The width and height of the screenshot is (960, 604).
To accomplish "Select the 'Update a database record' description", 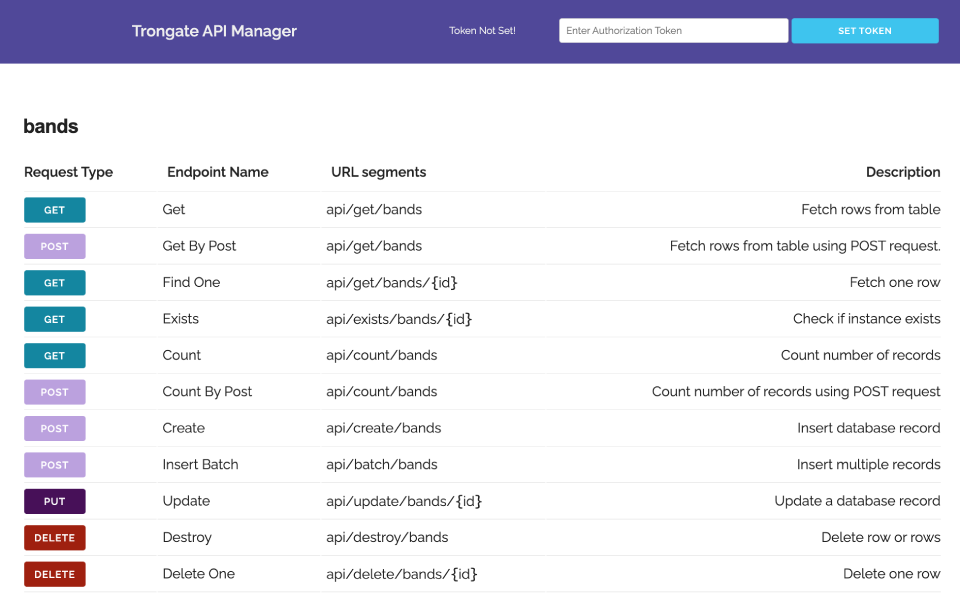I will [857, 501].
